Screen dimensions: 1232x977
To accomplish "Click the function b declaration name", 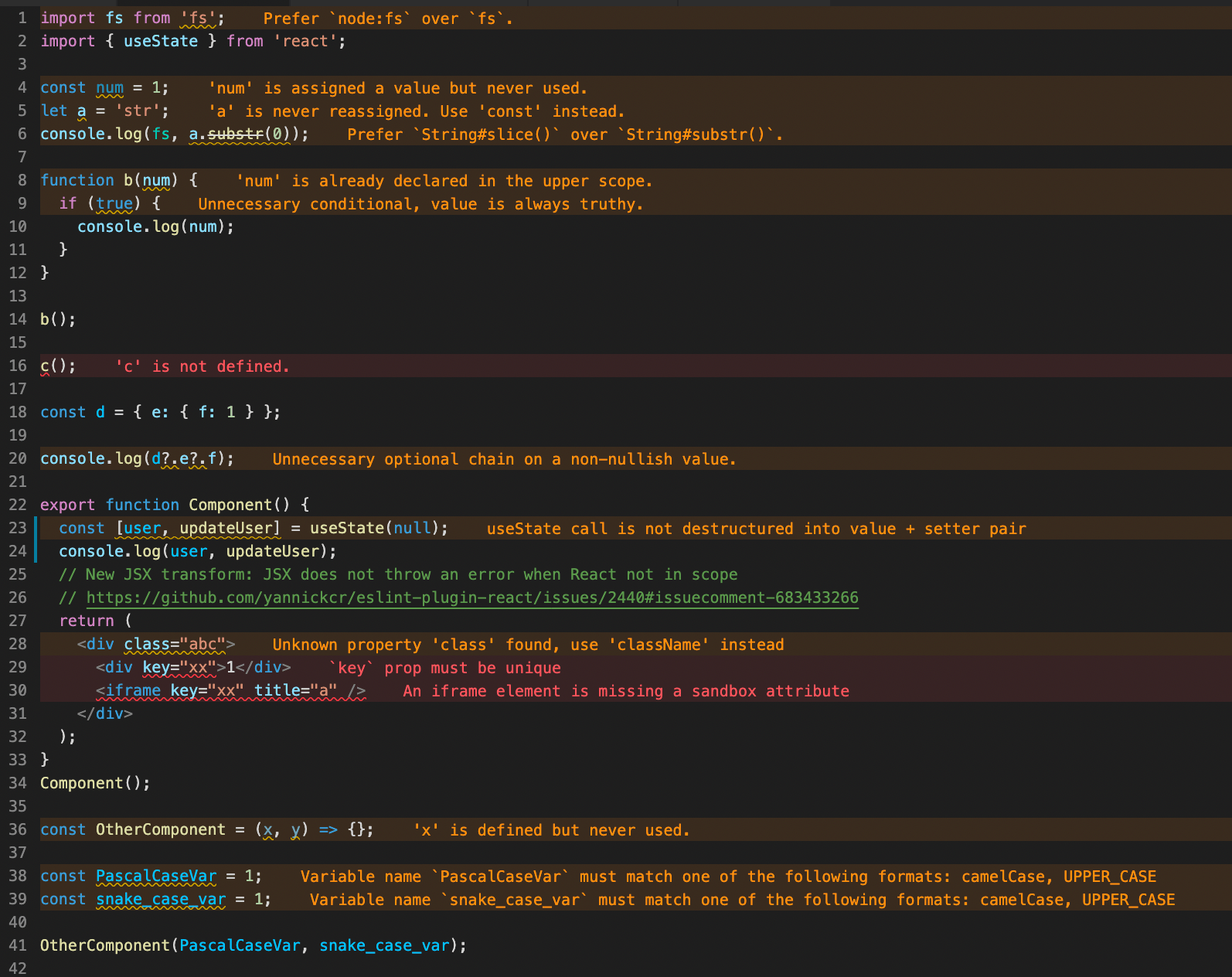I will pyautogui.click(x=128, y=180).
